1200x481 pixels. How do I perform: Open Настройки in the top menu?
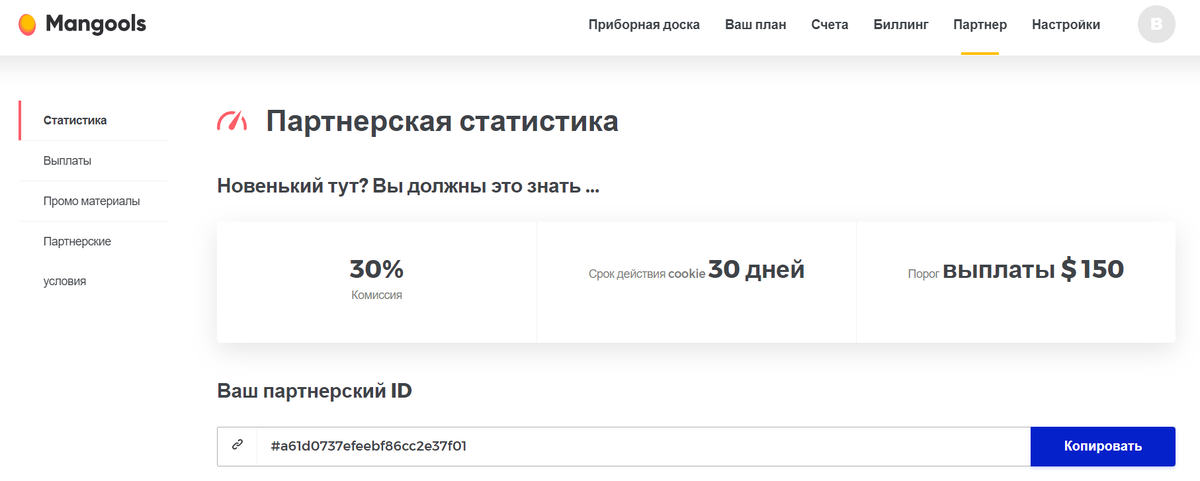pos(1066,25)
